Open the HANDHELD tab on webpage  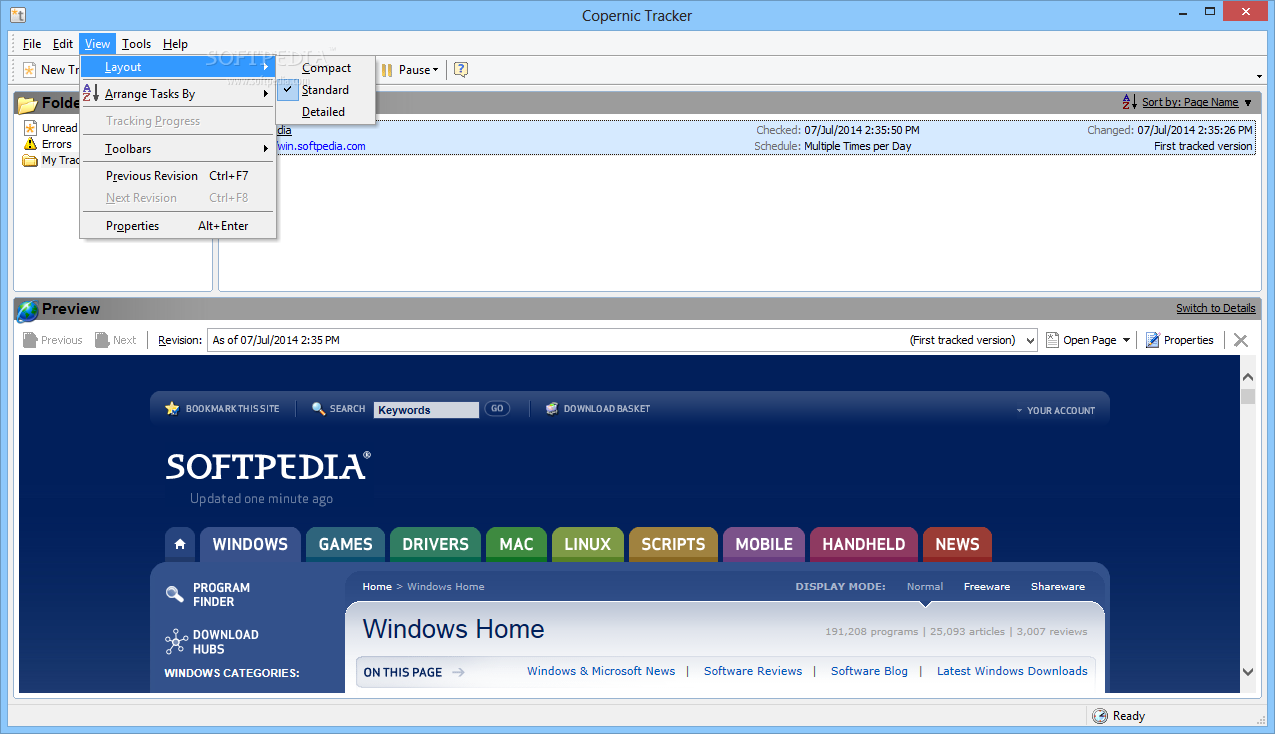[x=864, y=544]
